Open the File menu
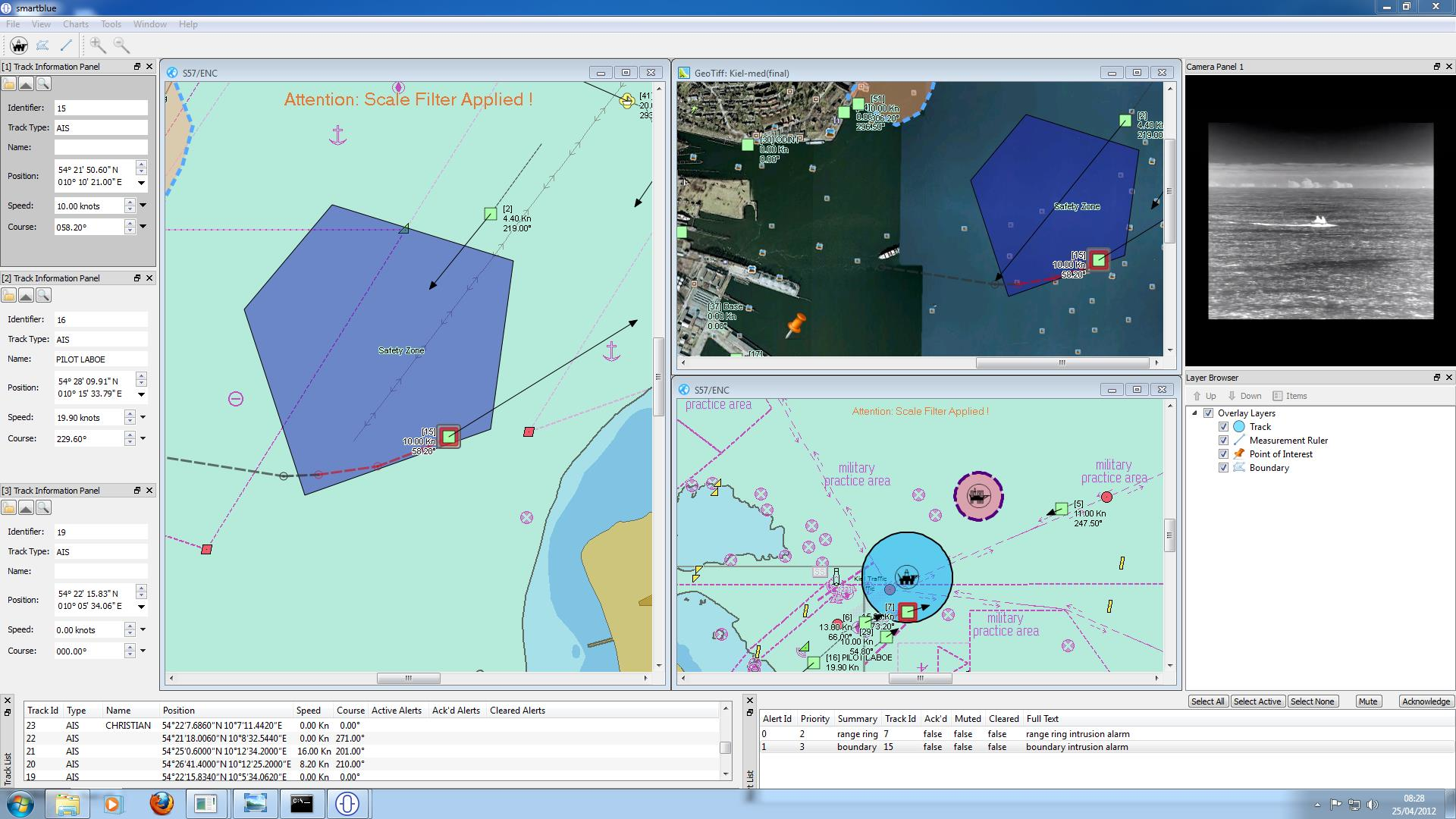The width and height of the screenshot is (1456, 819). pyautogui.click(x=13, y=24)
